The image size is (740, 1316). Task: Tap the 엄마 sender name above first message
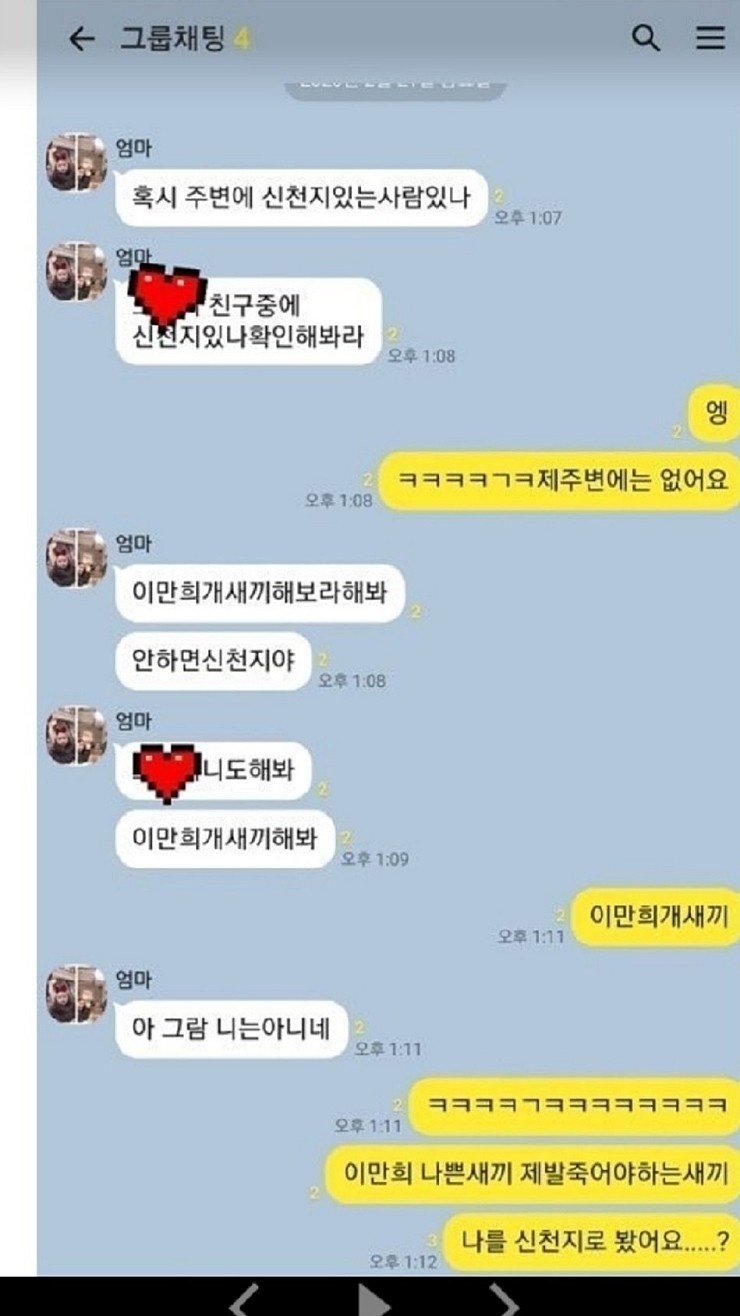point(135,151)
